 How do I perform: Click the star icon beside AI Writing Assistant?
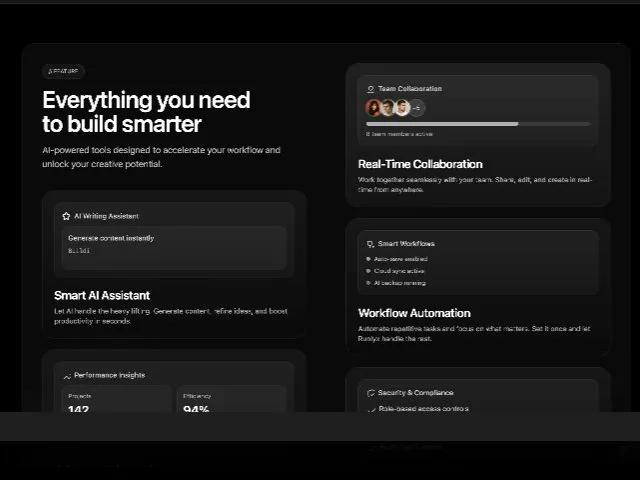pyautogui.click(x=66, y=216)
